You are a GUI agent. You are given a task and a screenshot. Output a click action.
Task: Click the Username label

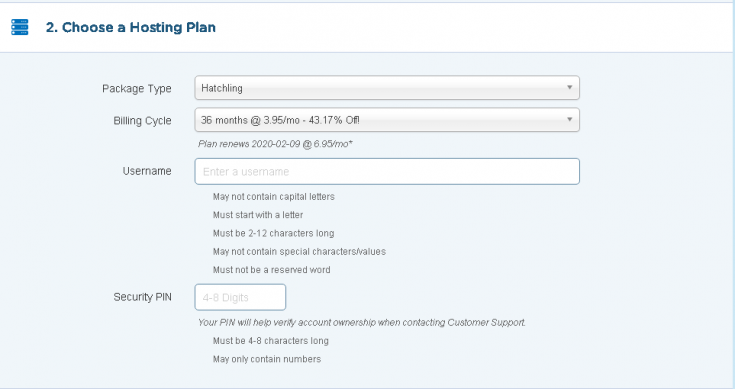click(147, 171)
